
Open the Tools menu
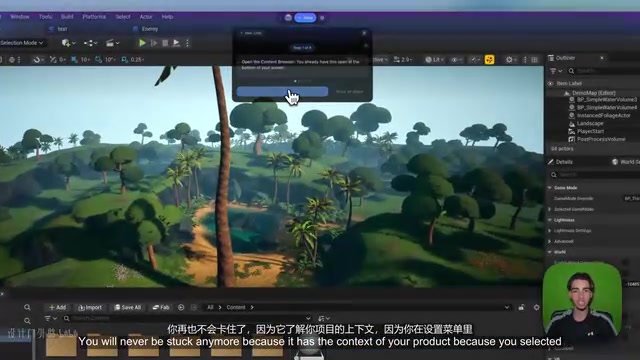tap(45, 17)
